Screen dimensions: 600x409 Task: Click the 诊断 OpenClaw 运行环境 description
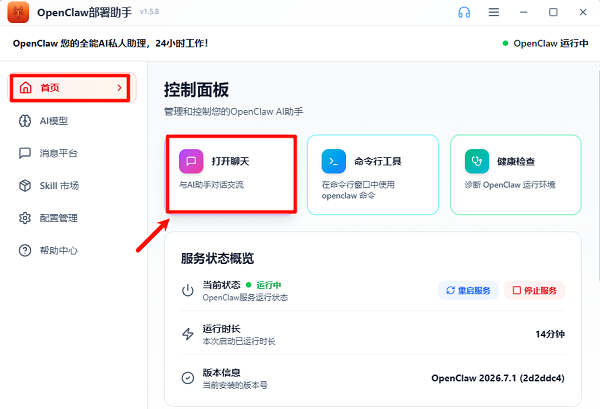click(510, 185)
